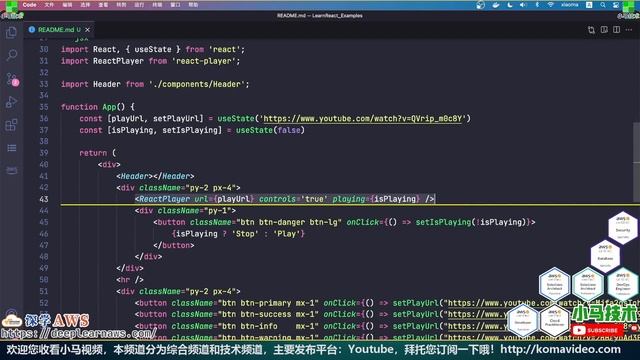Open Control Center menu bar icon

(616, 5)
